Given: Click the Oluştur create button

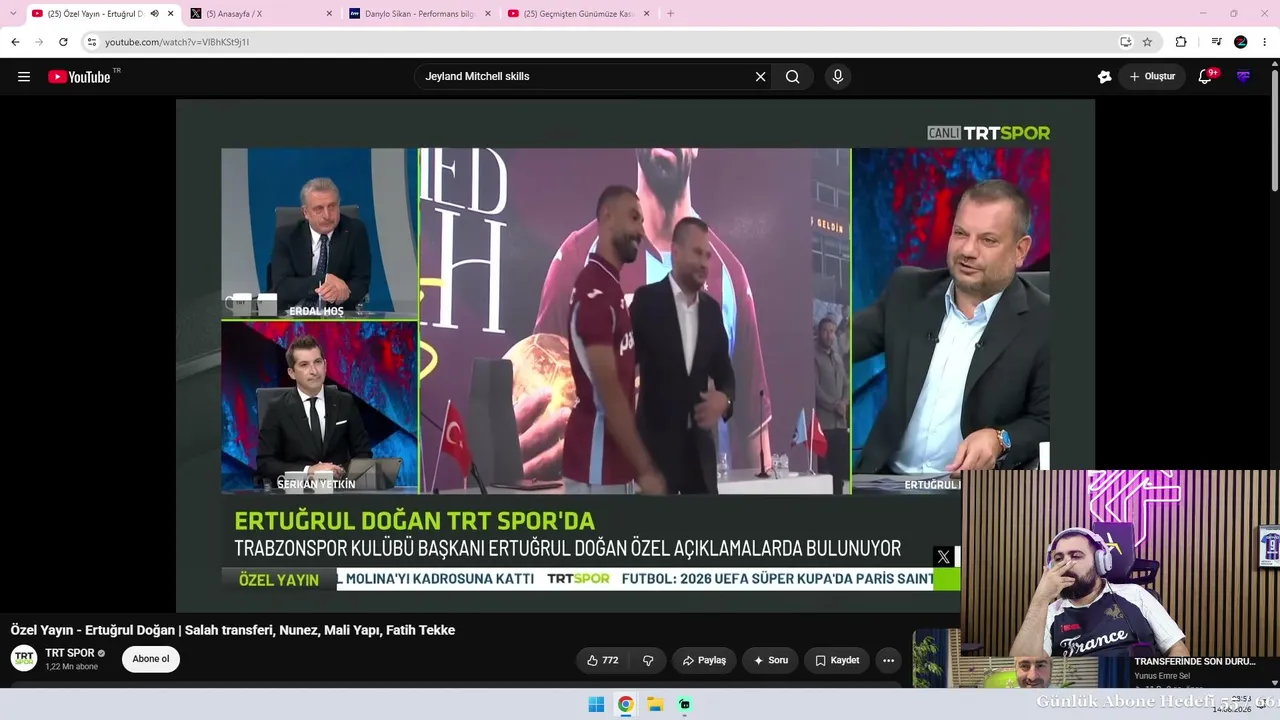Looking at the screenshot, I should pos(1152,77).
